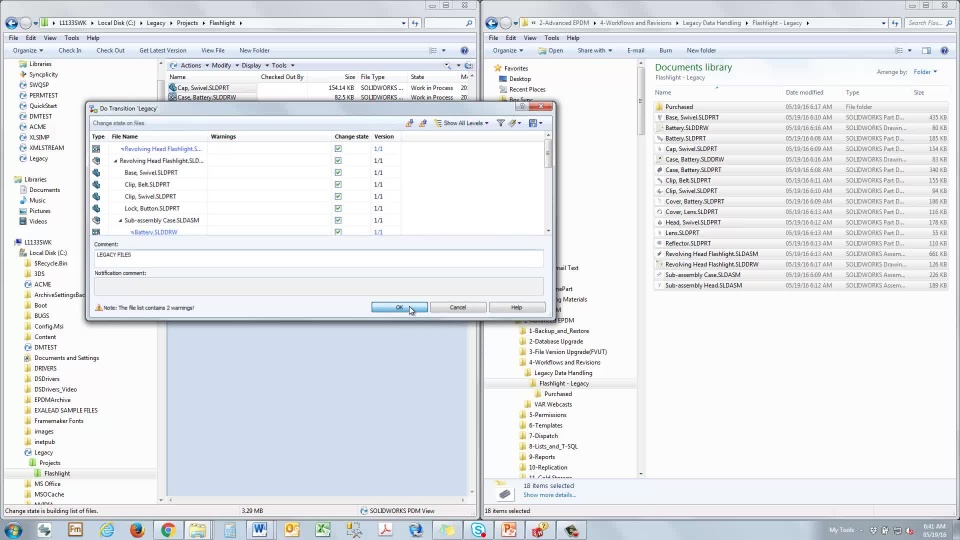The height and width of the screenshot is (540, 960).
Task: Click the search magnifier icon in PDM toolbar
Action: [447, 66]
